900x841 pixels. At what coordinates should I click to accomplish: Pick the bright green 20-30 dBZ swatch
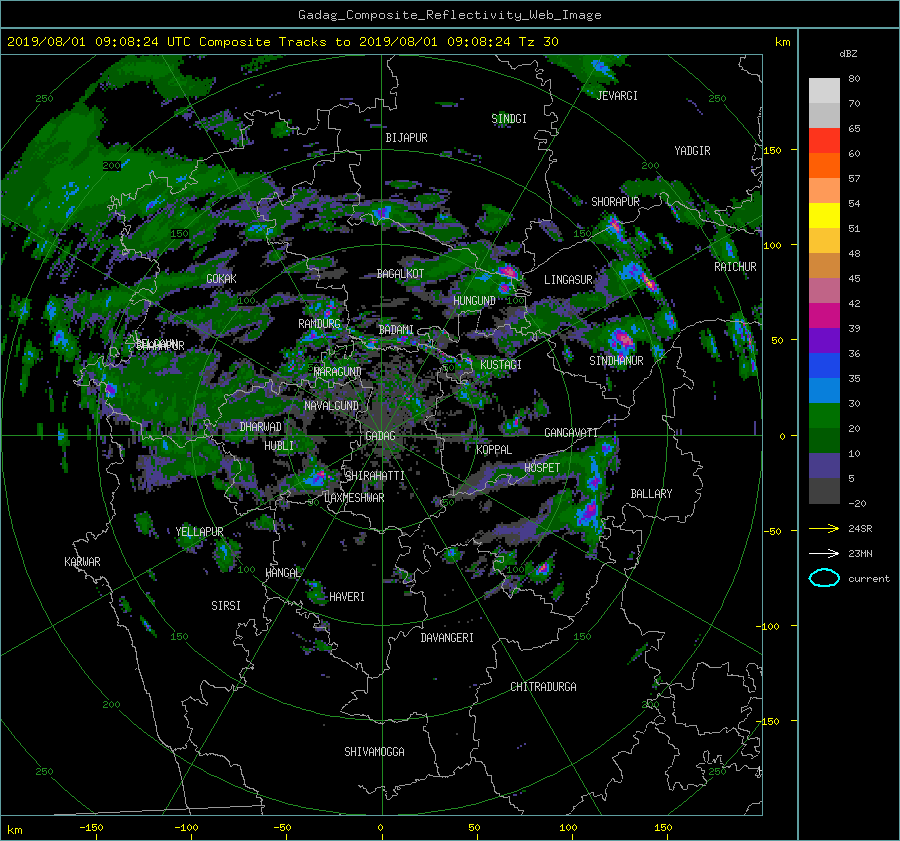coord(824,415)
